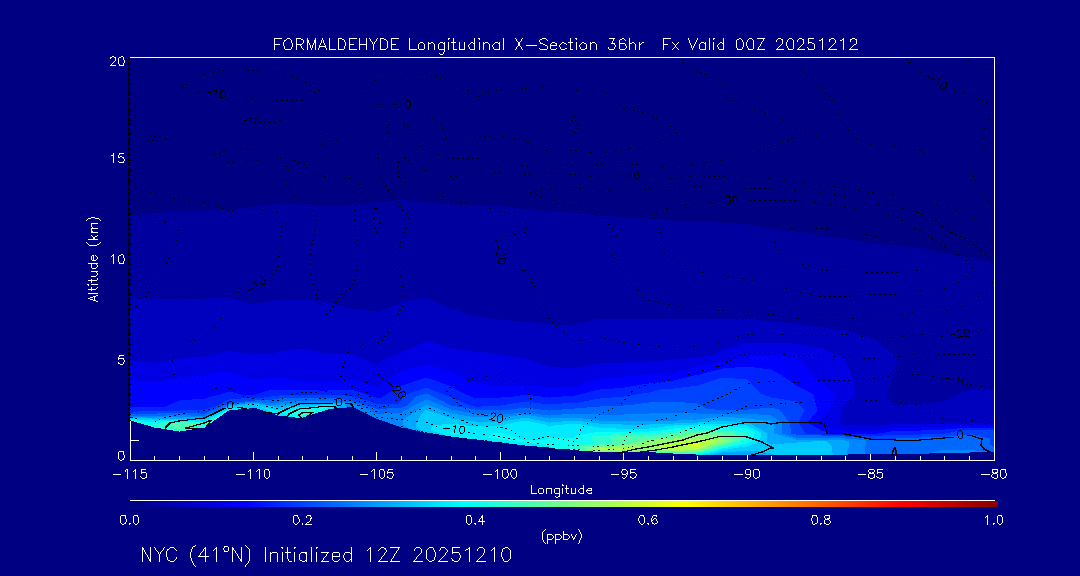Click the longitude tick label '-85'
Image resolution: width=1080 pixels, height=576 pixels.
(x=871, y=475)
